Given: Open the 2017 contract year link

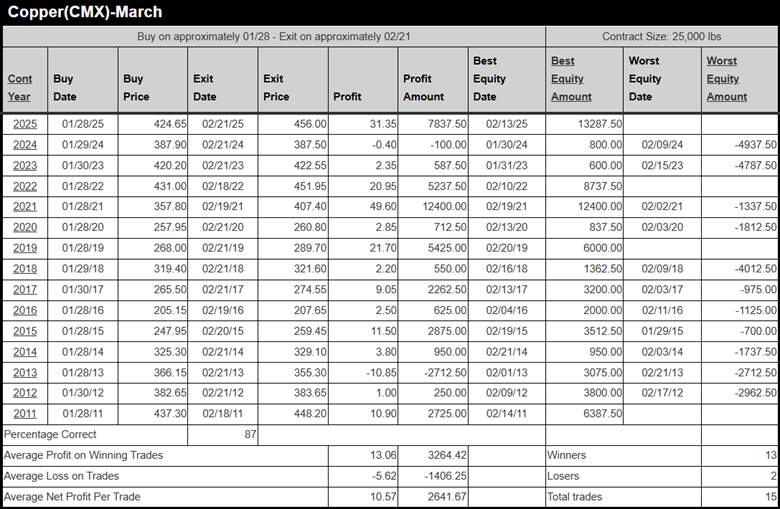Looking at the screenshot, I should (x=25, y=290).
